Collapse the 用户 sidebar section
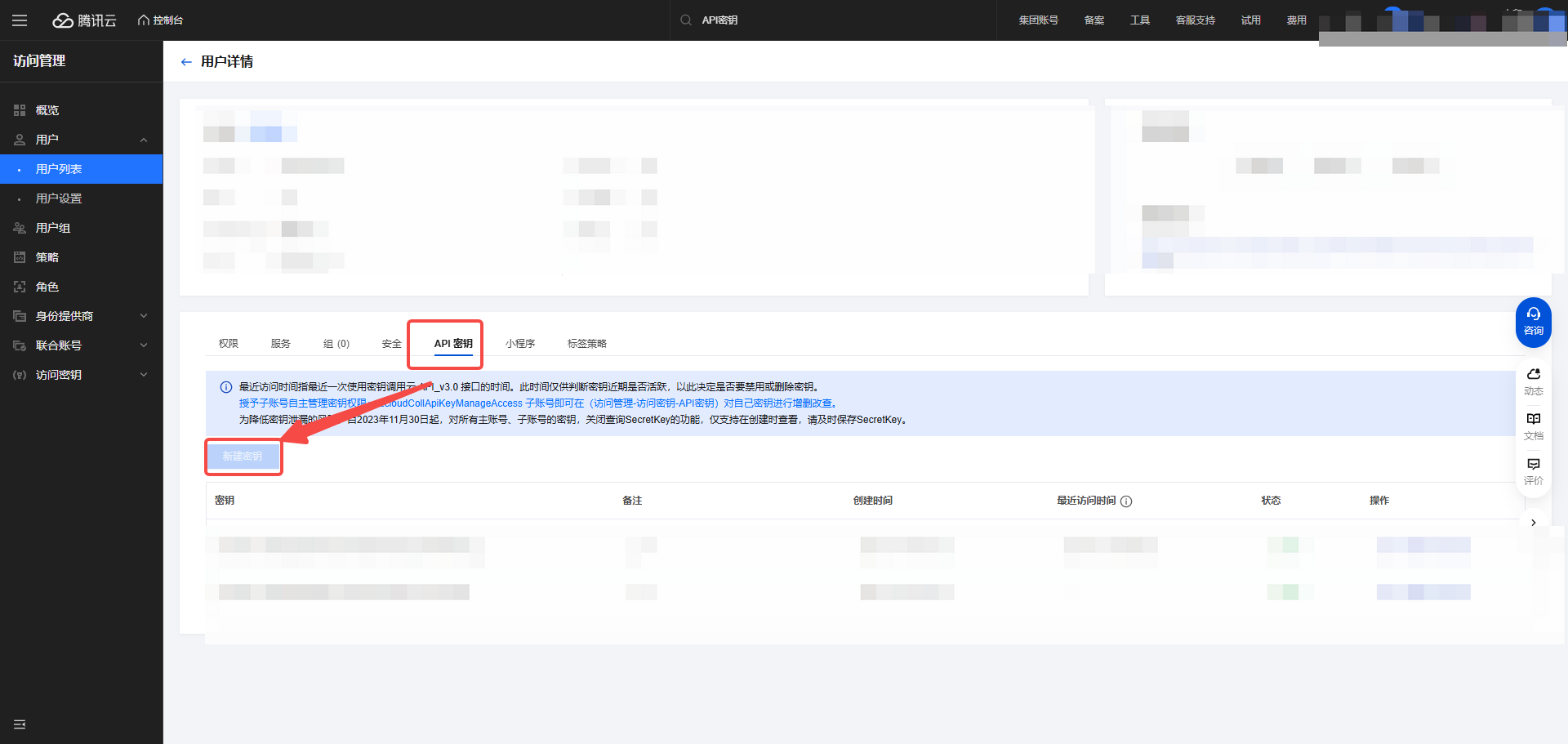Screen dimensions: 1568x744 pyautogui.click(x=144, y=140)
